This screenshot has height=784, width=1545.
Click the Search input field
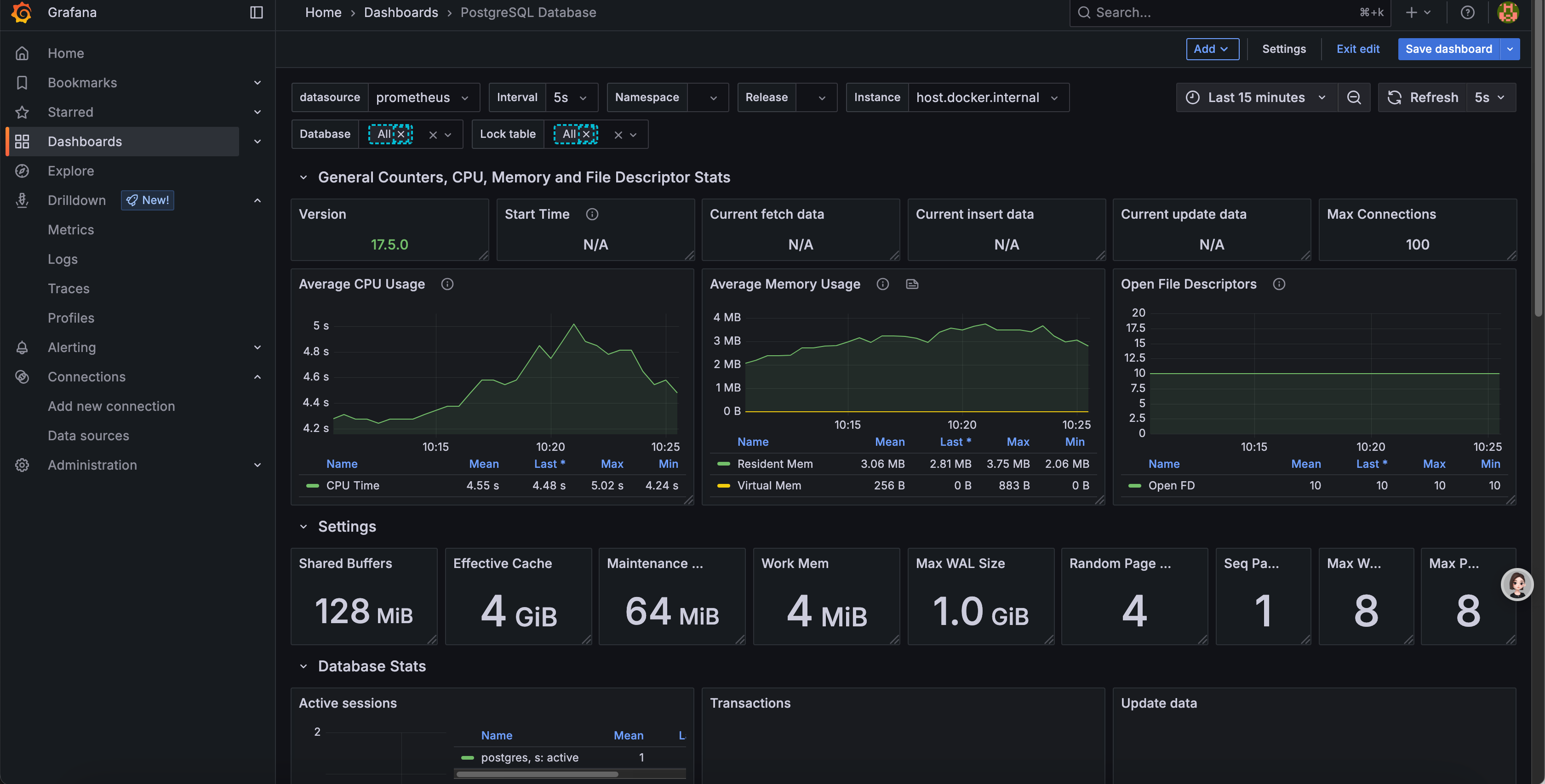[x=1230, y=12]
